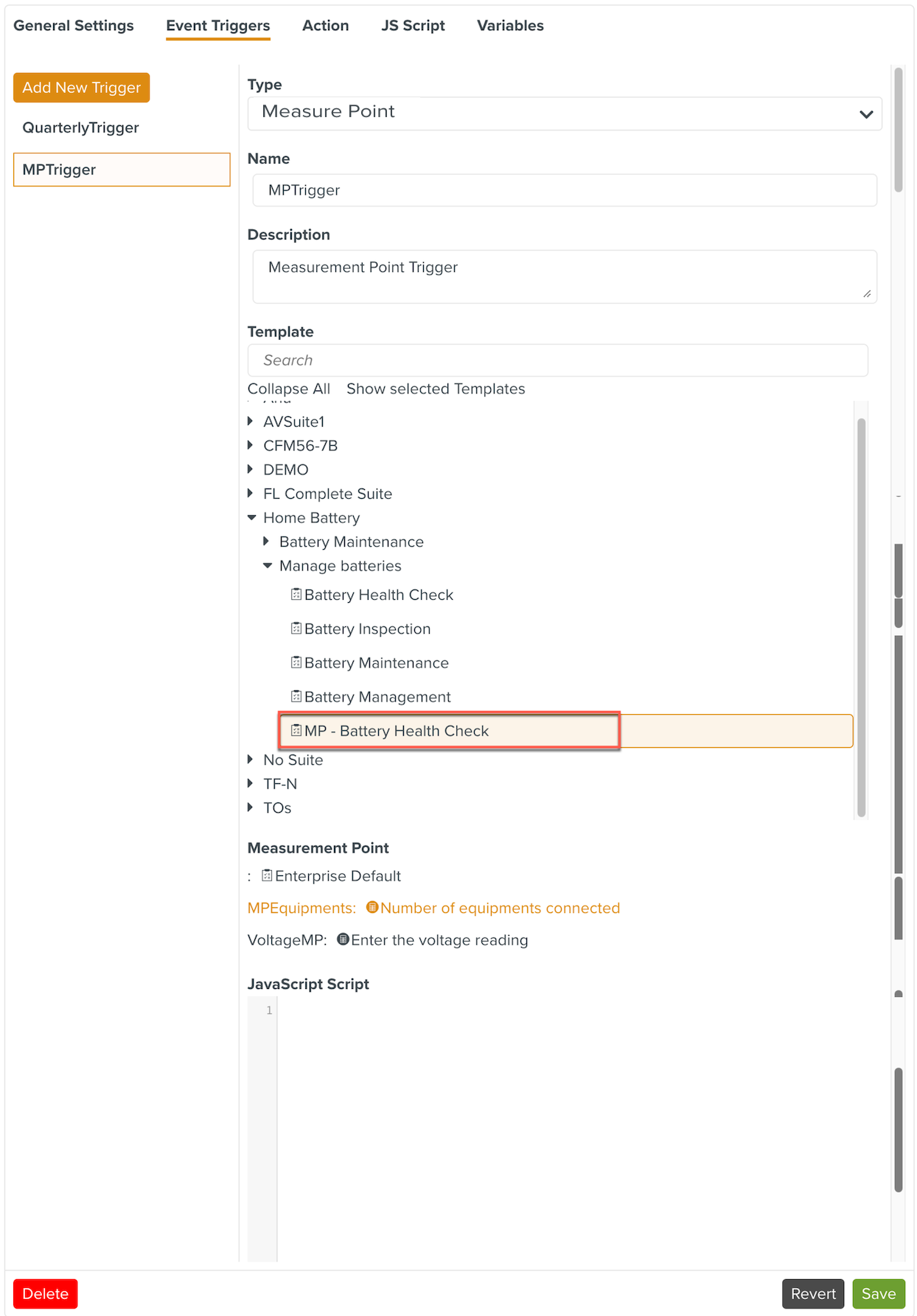The width and height of the screenshot is (917, 1316).
Task: Open the General Settings tab
Action: click(74, 26)
